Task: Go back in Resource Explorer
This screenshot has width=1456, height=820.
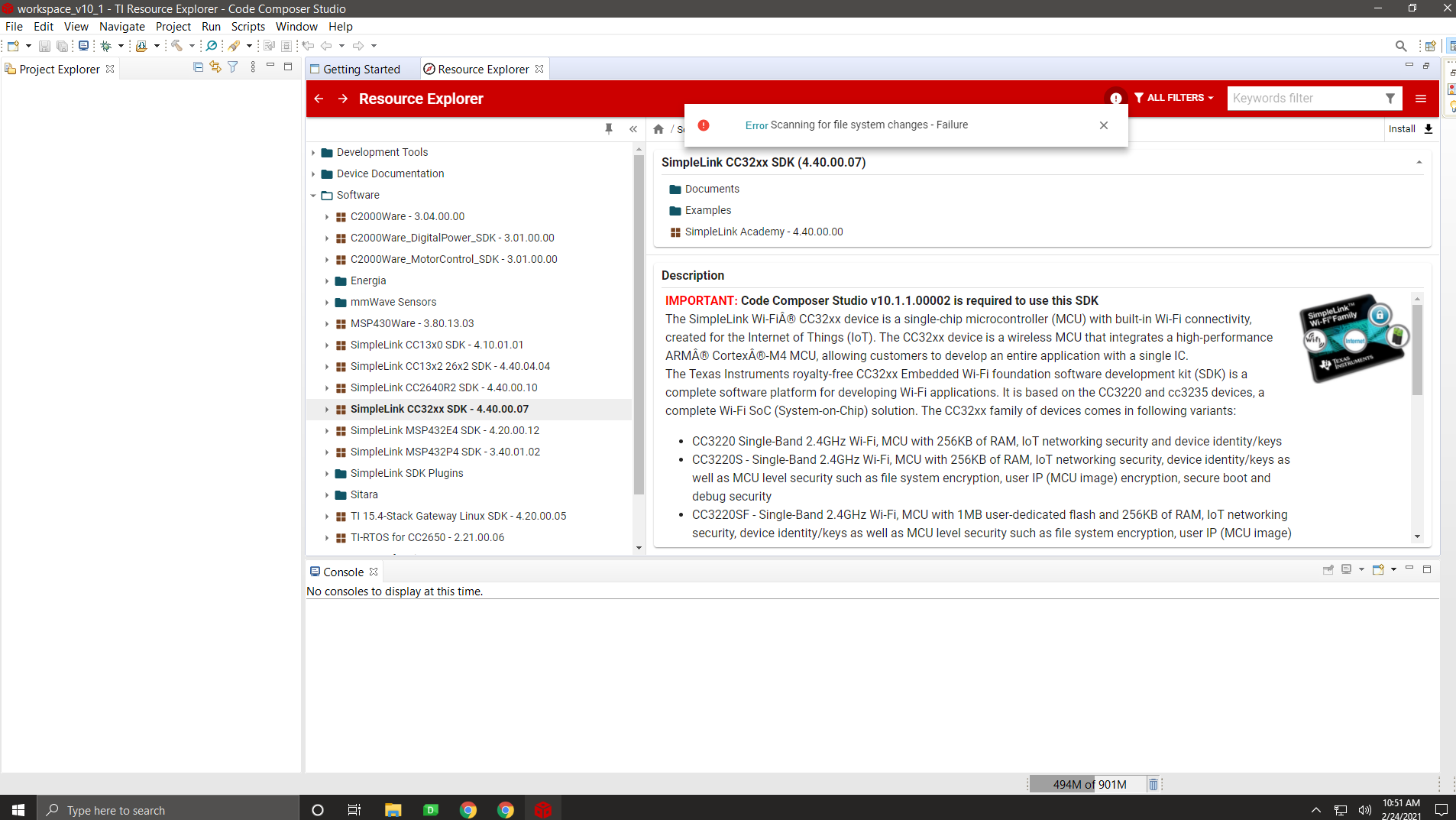Action: 319,99
